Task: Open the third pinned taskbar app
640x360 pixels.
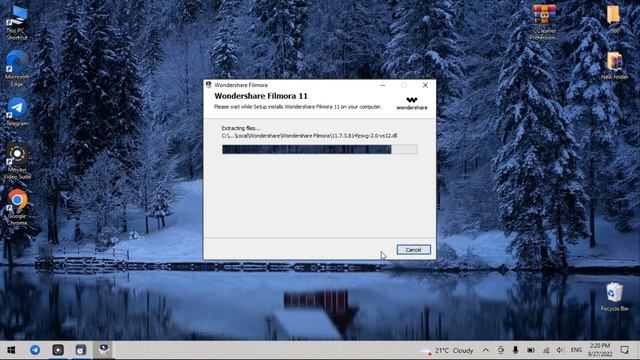Action: click(81, 350)
